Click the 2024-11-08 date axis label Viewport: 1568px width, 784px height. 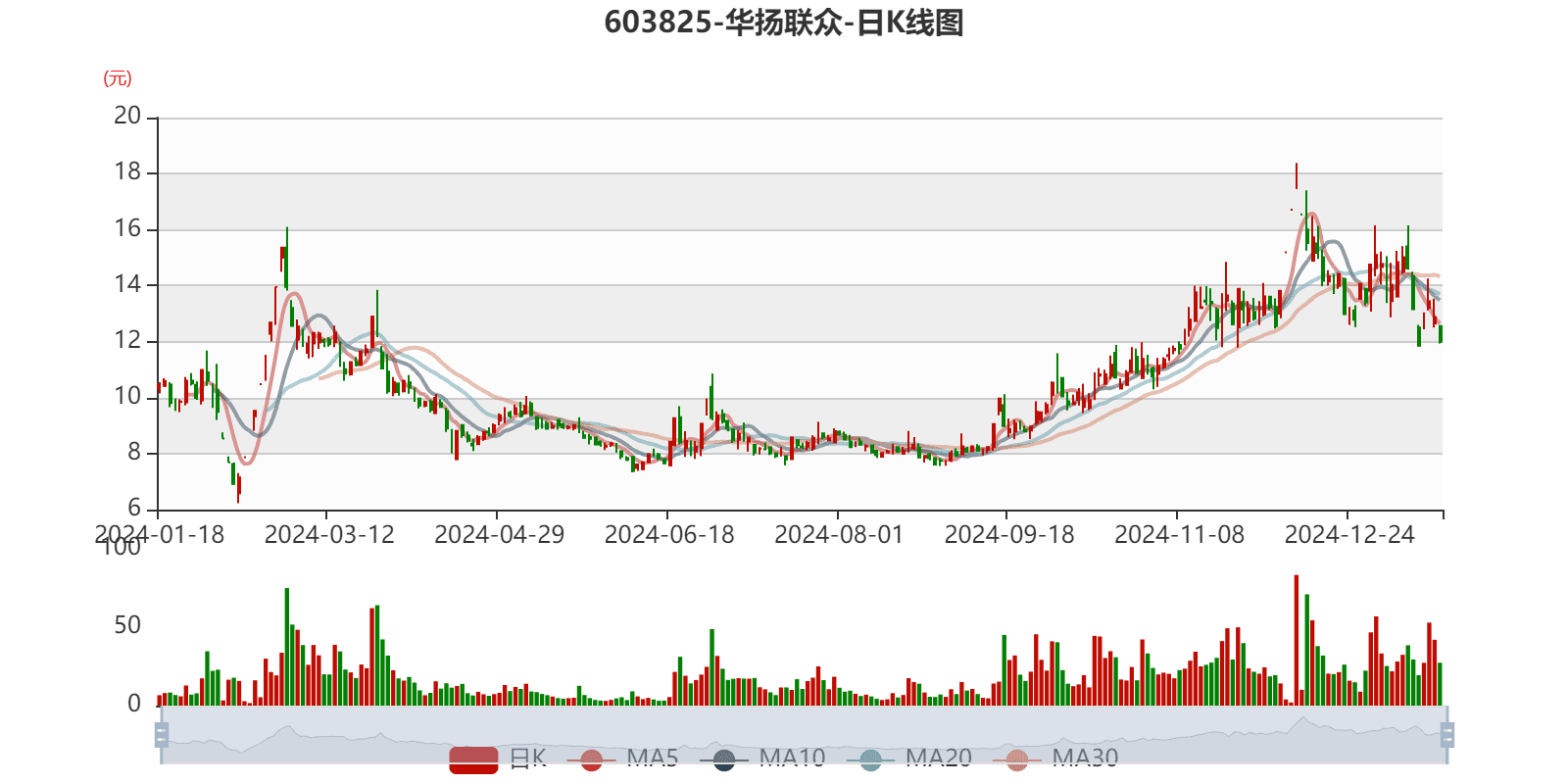coord(1180,535)
